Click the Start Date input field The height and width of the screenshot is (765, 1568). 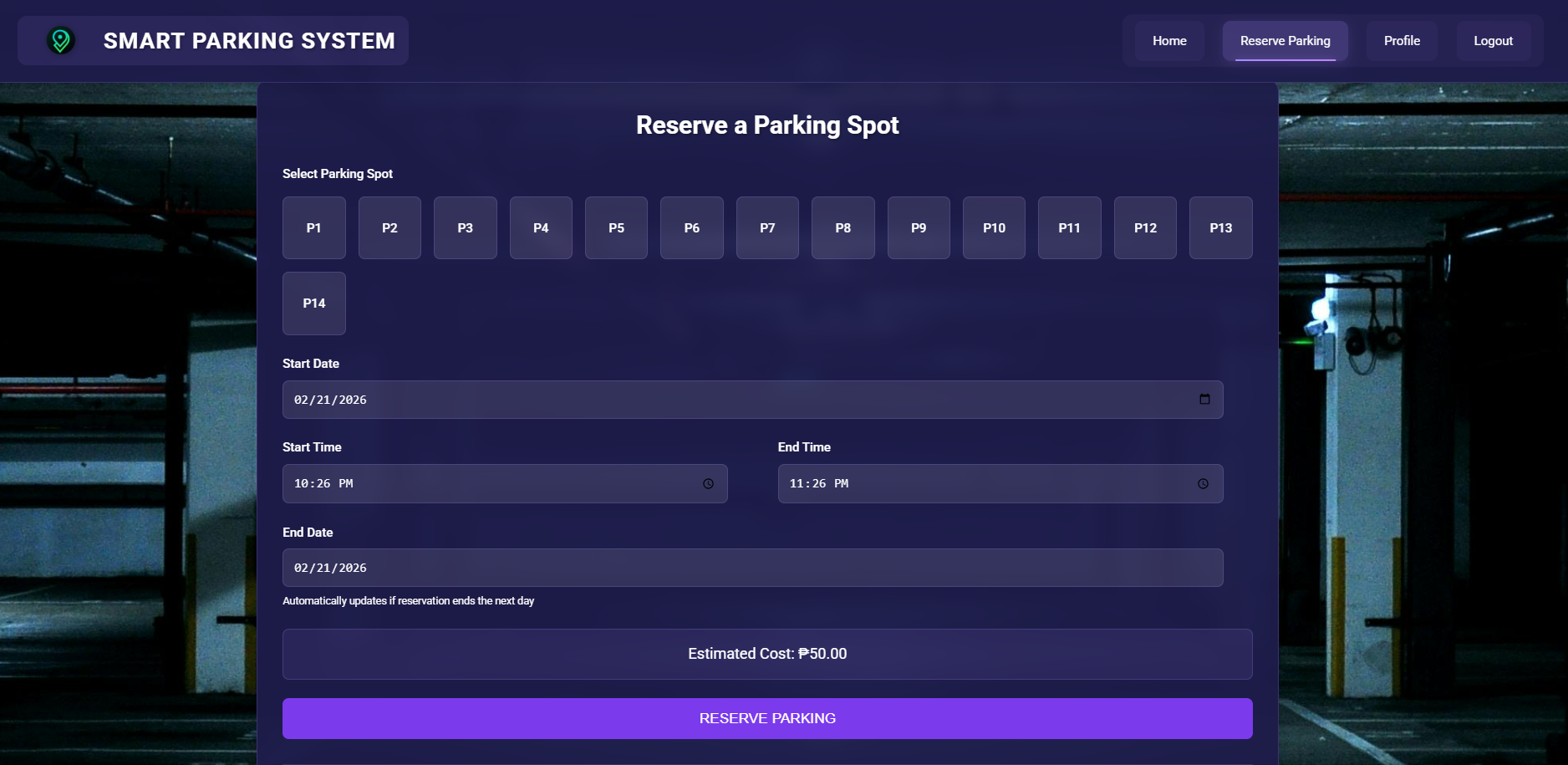pos(736,400)
